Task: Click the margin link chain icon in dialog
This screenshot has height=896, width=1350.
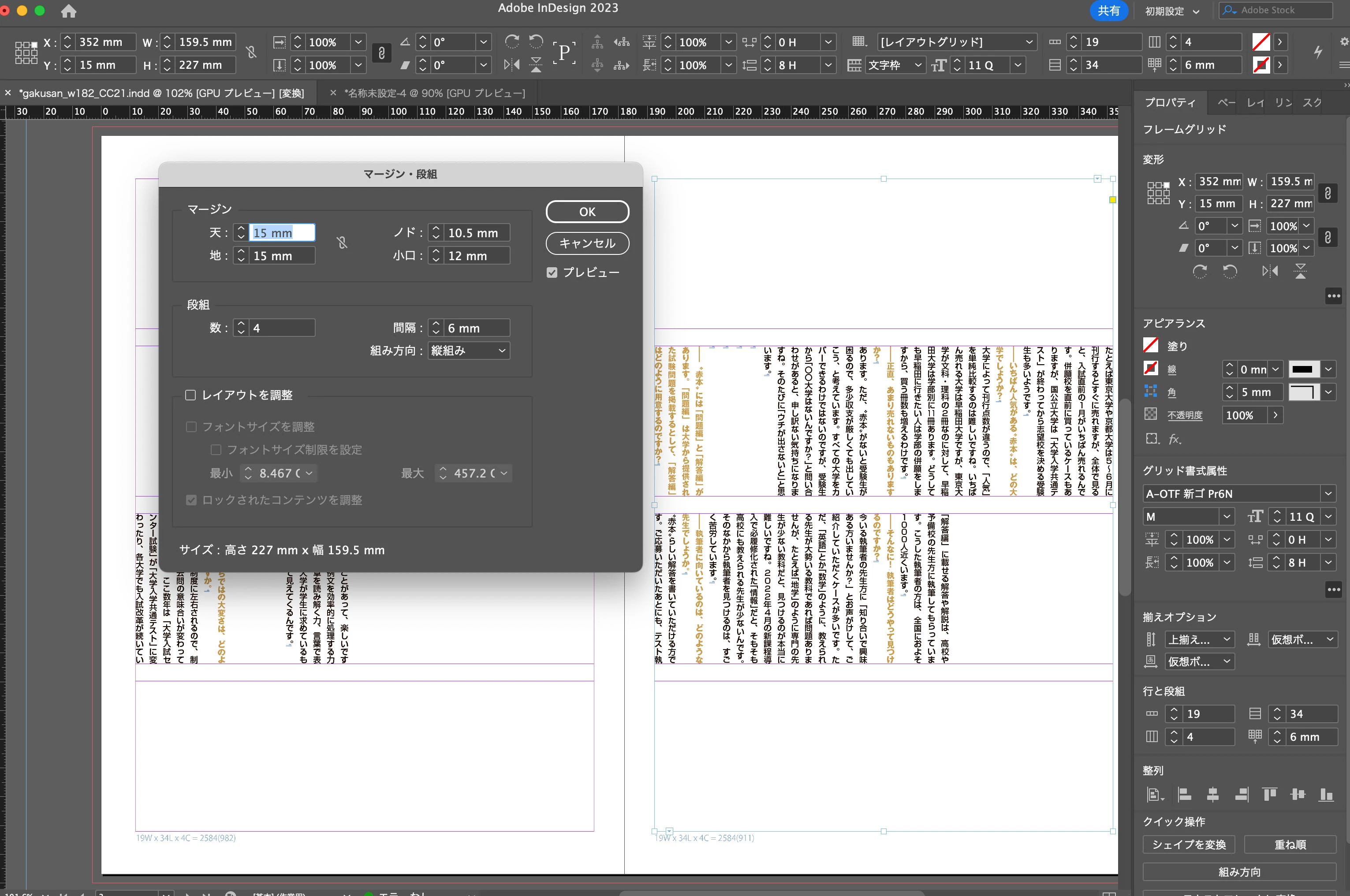Action: (342, 243)
